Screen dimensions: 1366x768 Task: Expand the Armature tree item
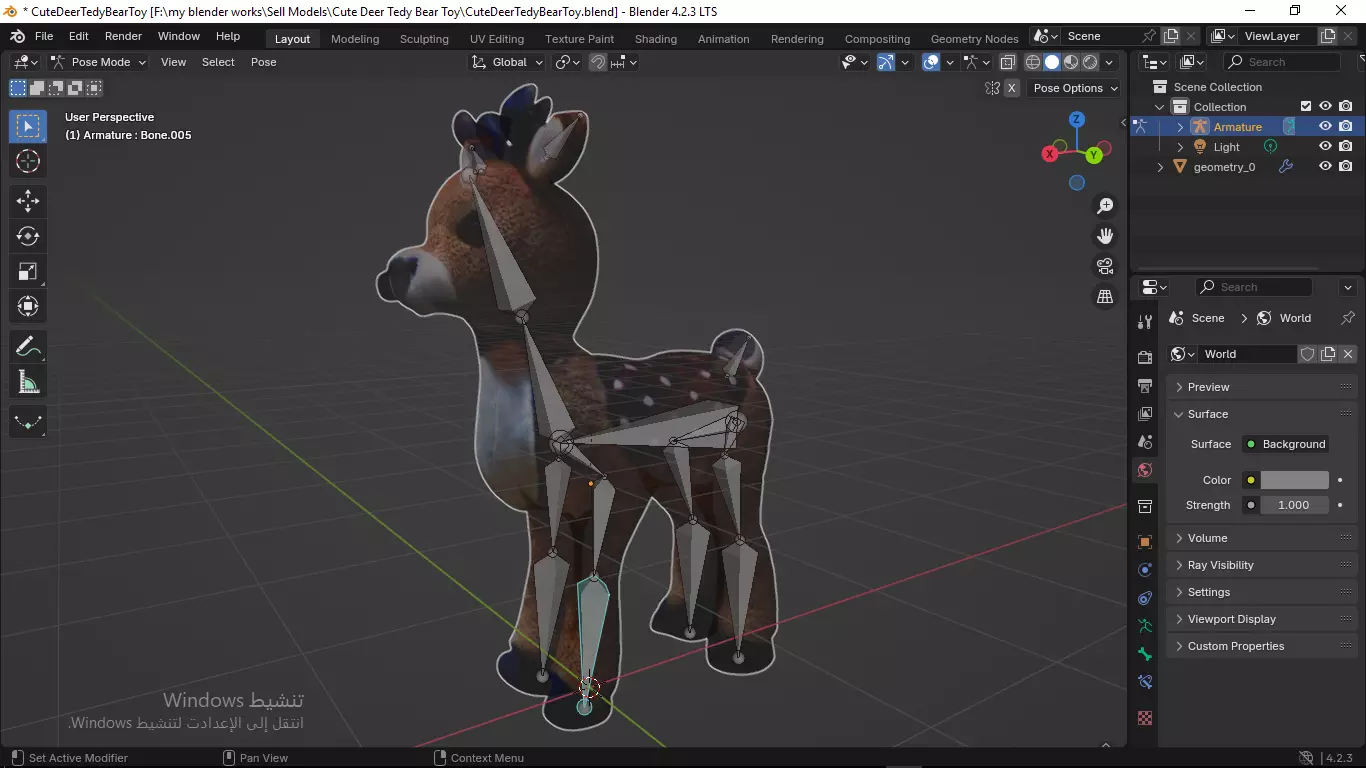click(1180, 127)
